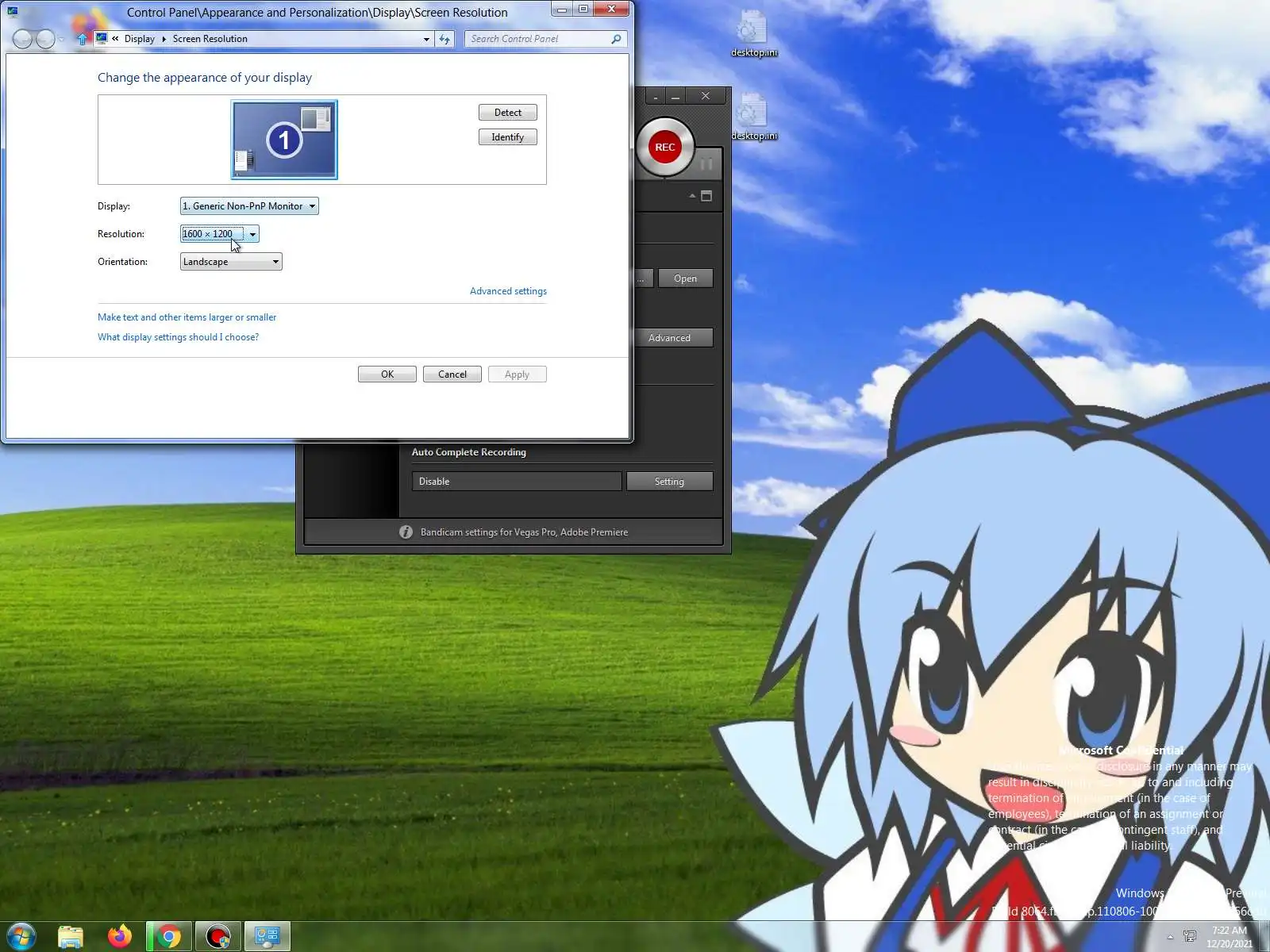Click the Bandicam pause icon

[706, 164]
